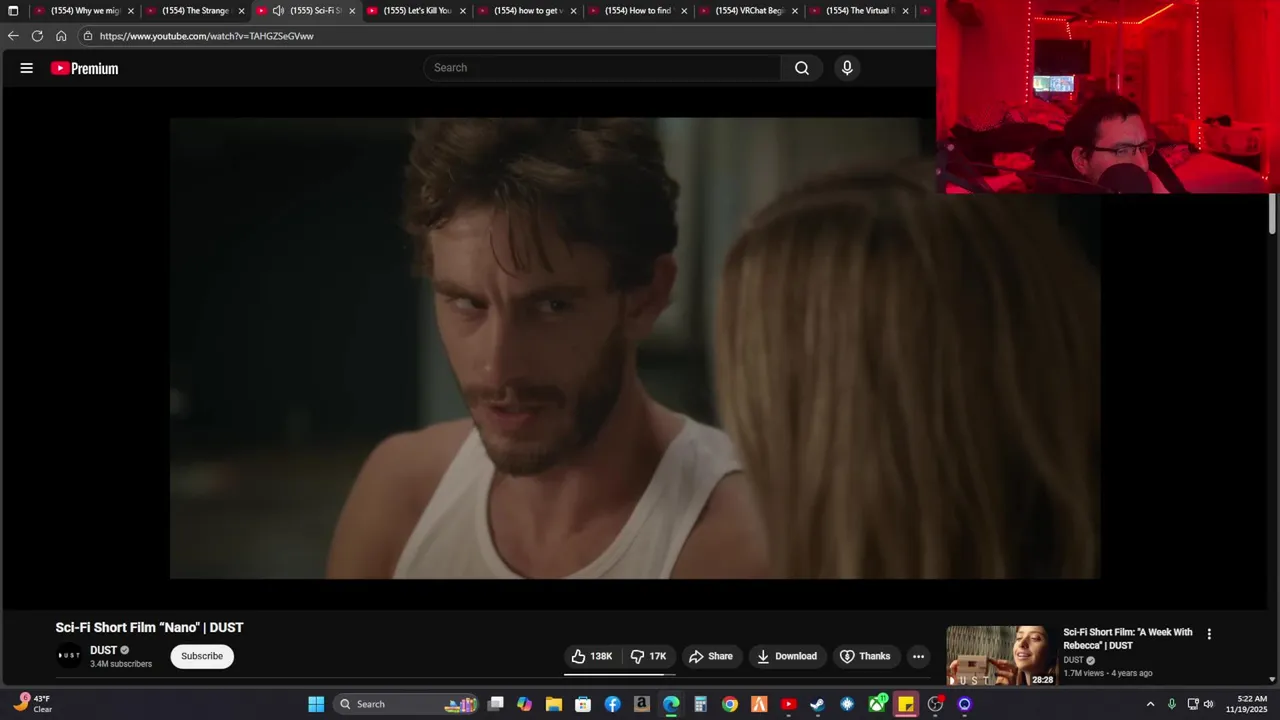Image resolution: width=1280 pixels, height=720 pixels.
Task: Reload the current page
Action: coord(37,36)
